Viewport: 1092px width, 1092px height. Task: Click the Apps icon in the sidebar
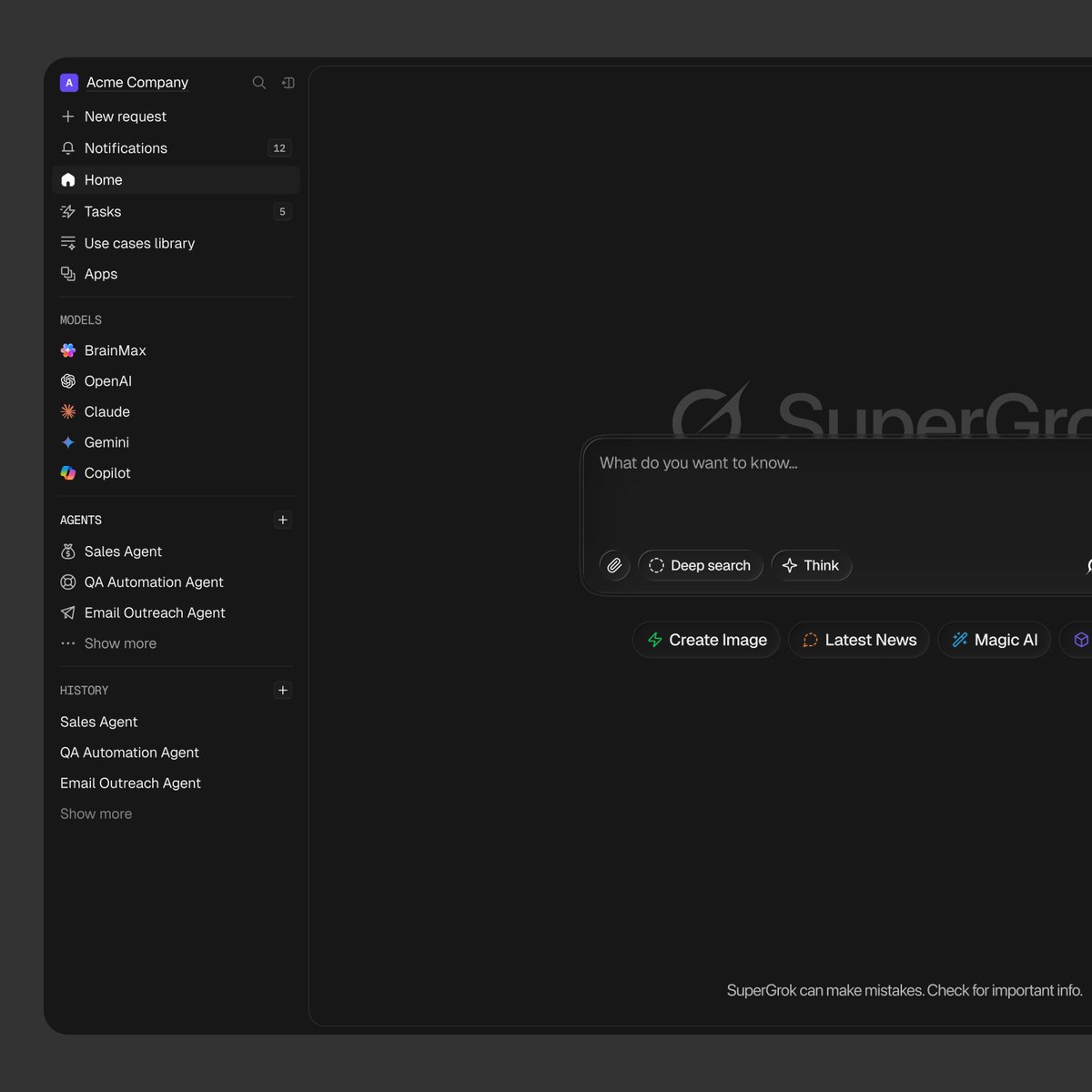click(68, 274)
